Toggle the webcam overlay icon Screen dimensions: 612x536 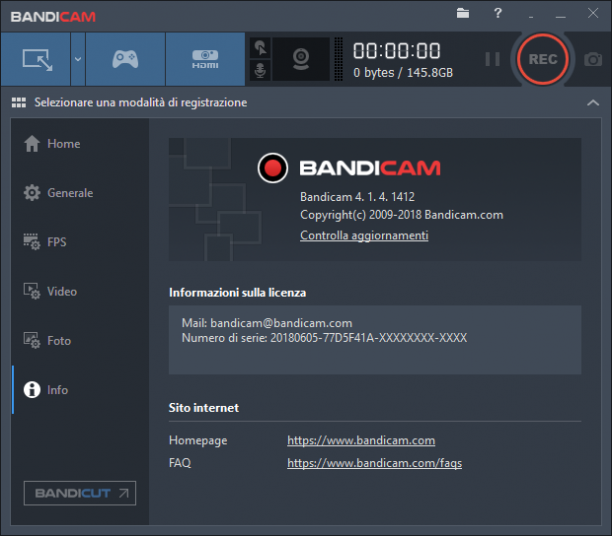(301, 59)
